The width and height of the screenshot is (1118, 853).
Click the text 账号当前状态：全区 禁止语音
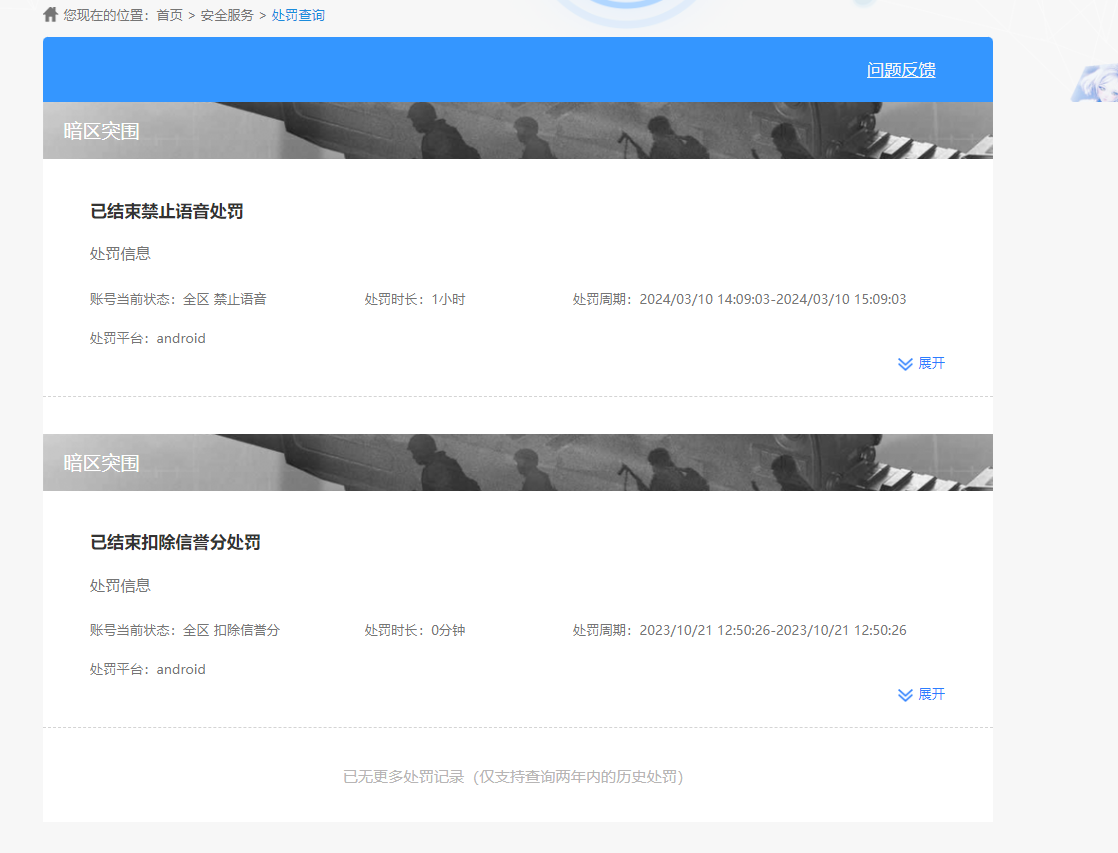coord(178,299)
